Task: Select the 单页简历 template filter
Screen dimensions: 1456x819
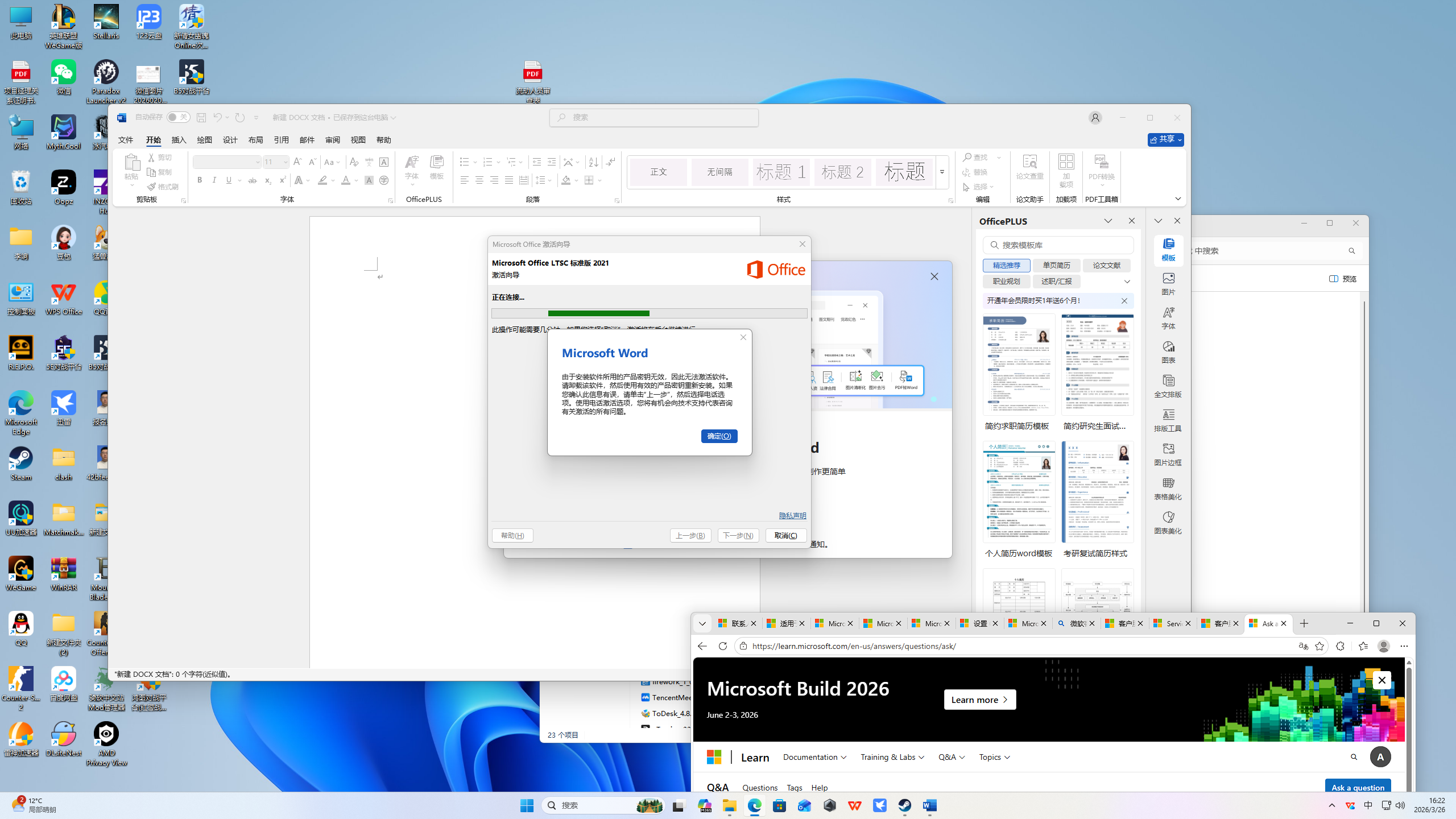Action: pyautogui.click(x=1056, y=266)
